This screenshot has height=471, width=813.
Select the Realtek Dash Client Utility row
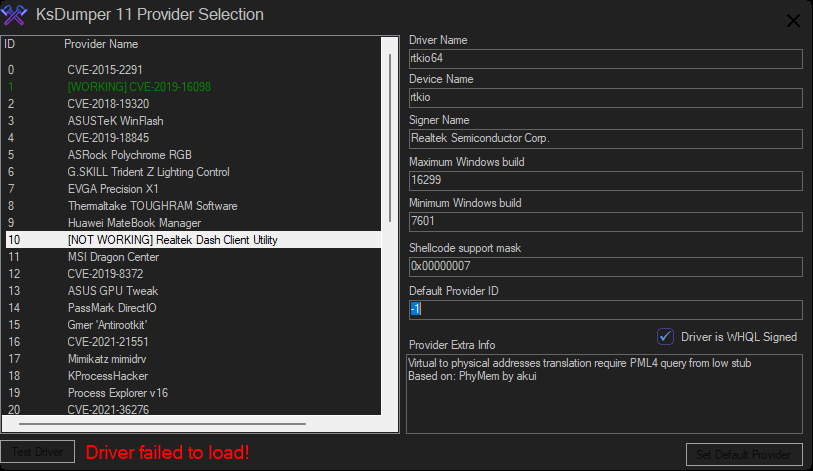[193, 240]
